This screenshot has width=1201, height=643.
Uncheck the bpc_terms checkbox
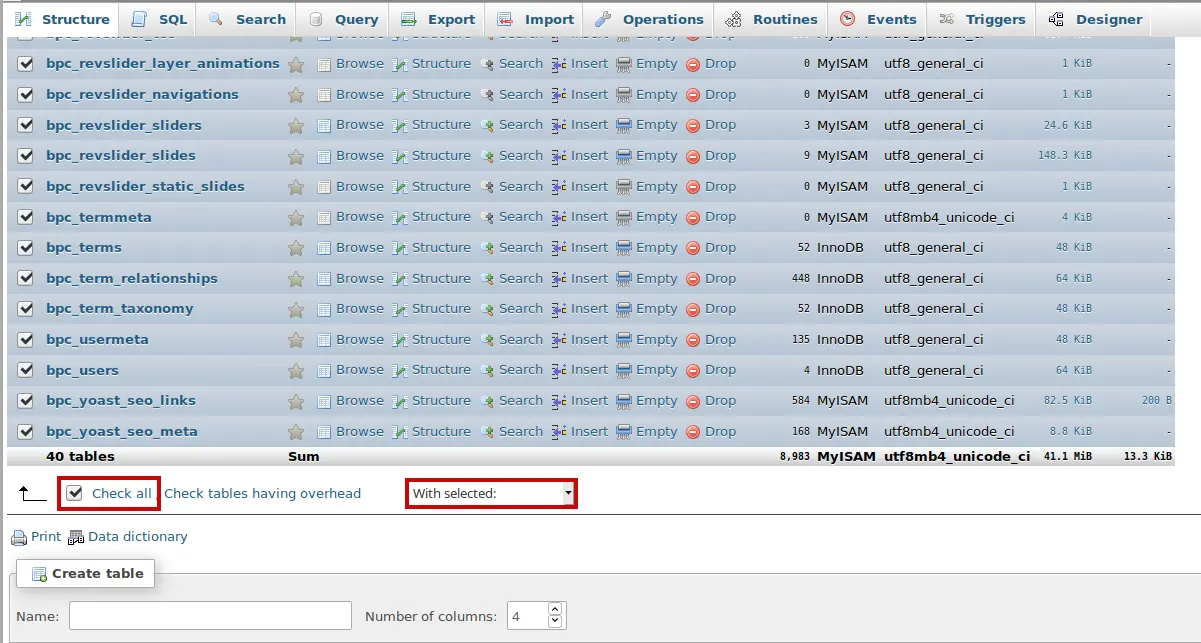click(26, 248)
